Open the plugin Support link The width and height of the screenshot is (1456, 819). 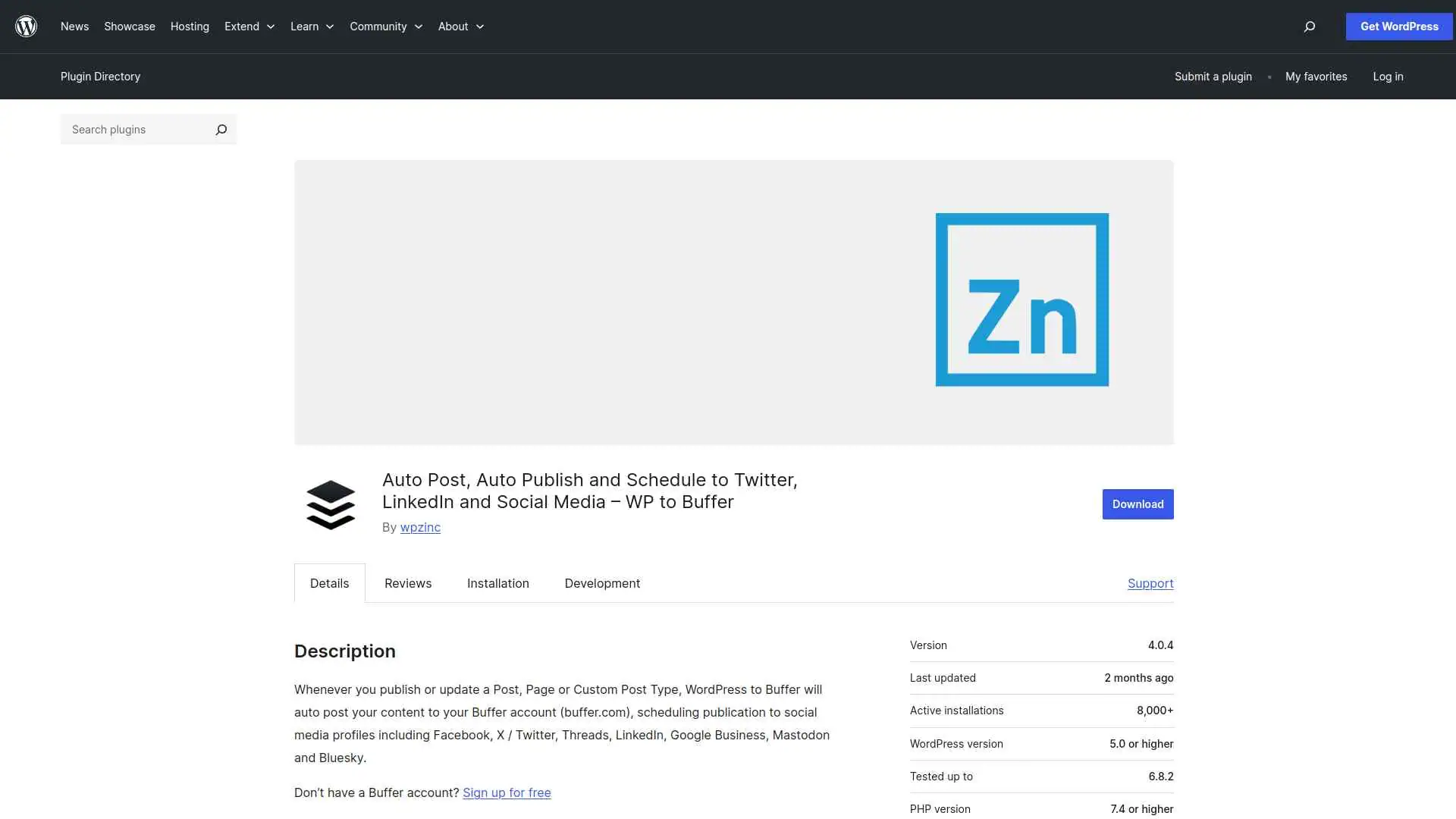pos(1150,583)
